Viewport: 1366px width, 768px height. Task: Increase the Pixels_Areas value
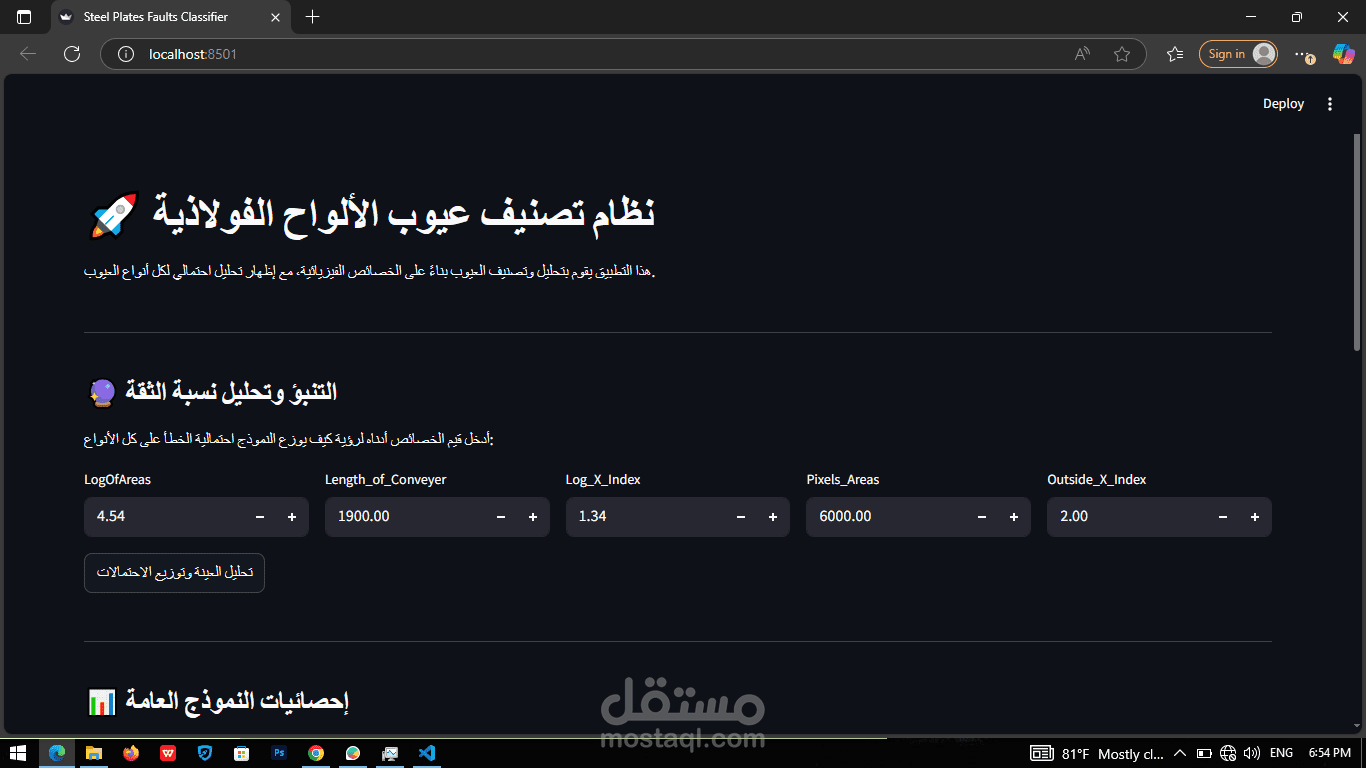pos(1013,517)
